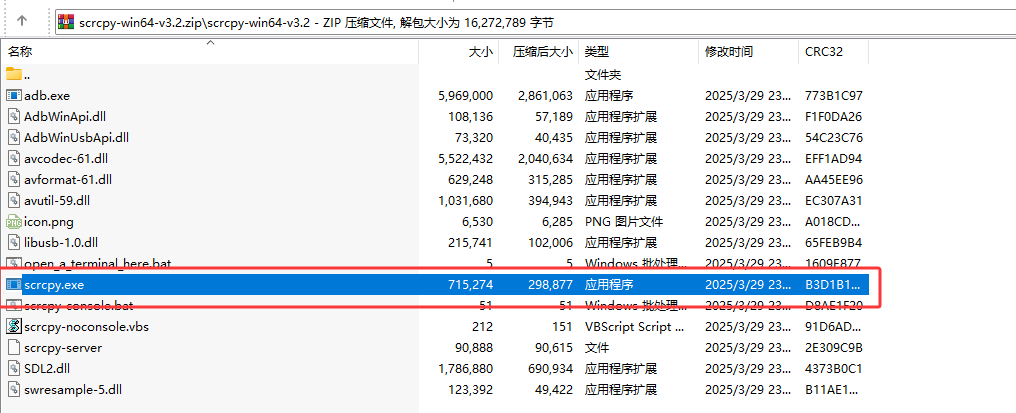Click the size value 1,786,880
The image size is (1016, 413).
coord(465,368)
